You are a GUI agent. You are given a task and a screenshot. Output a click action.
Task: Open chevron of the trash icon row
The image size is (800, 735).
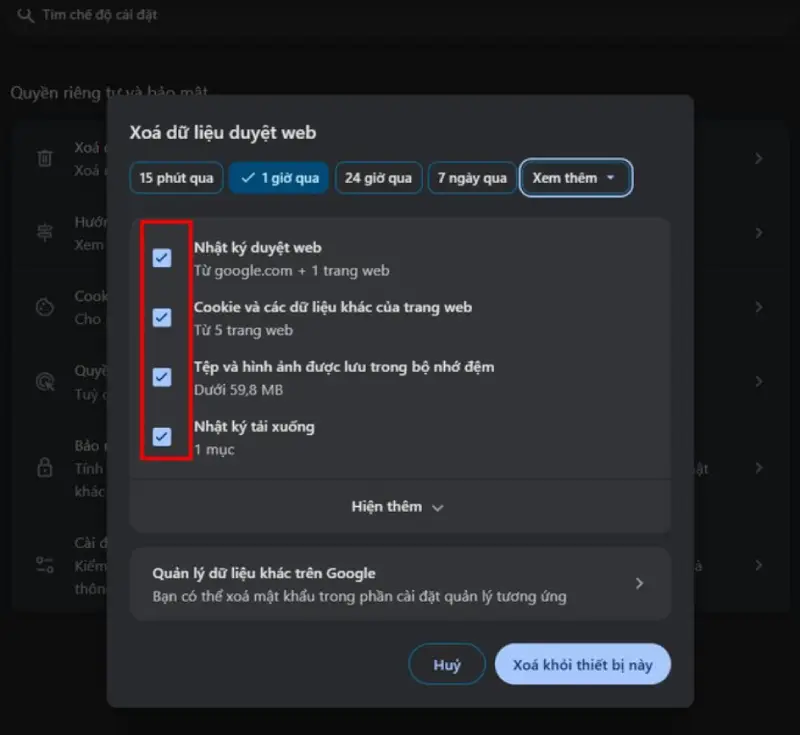759,159
